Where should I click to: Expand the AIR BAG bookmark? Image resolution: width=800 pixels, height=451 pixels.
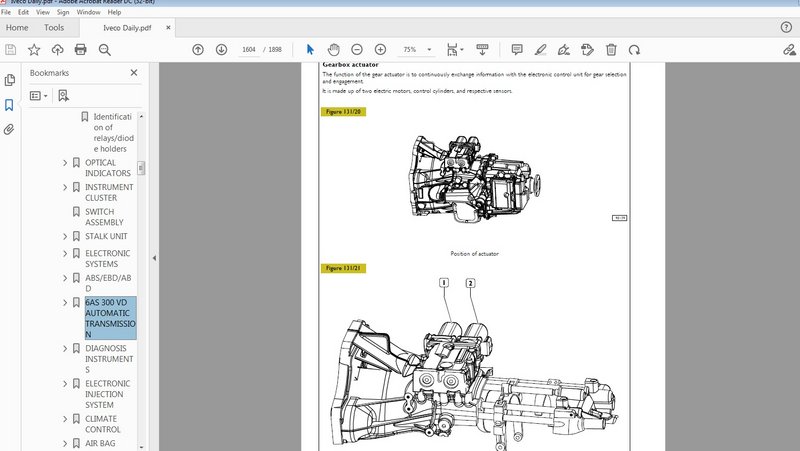click(x=65, y=443)
